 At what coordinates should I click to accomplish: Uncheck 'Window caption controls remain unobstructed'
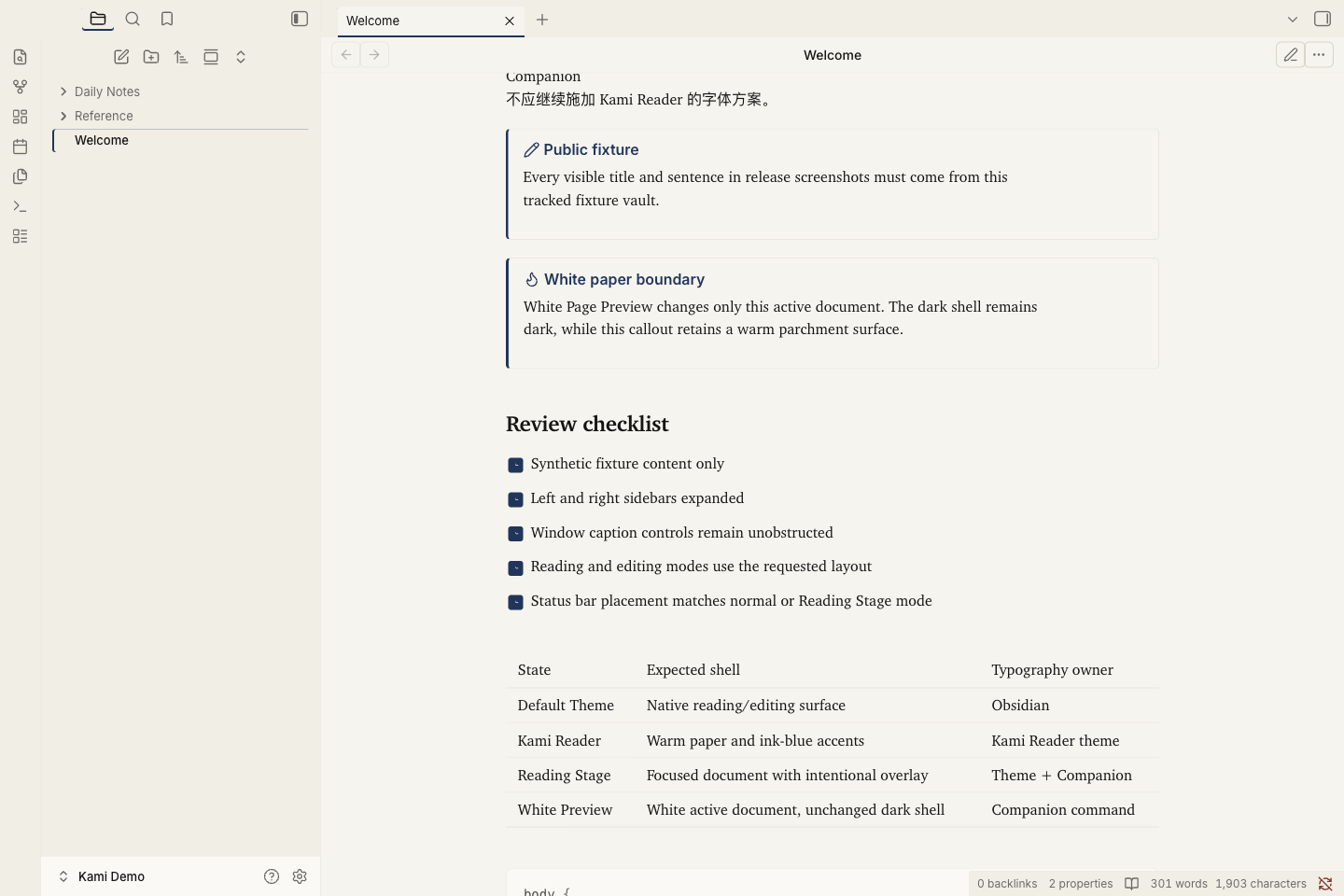[x=515, y=534]
